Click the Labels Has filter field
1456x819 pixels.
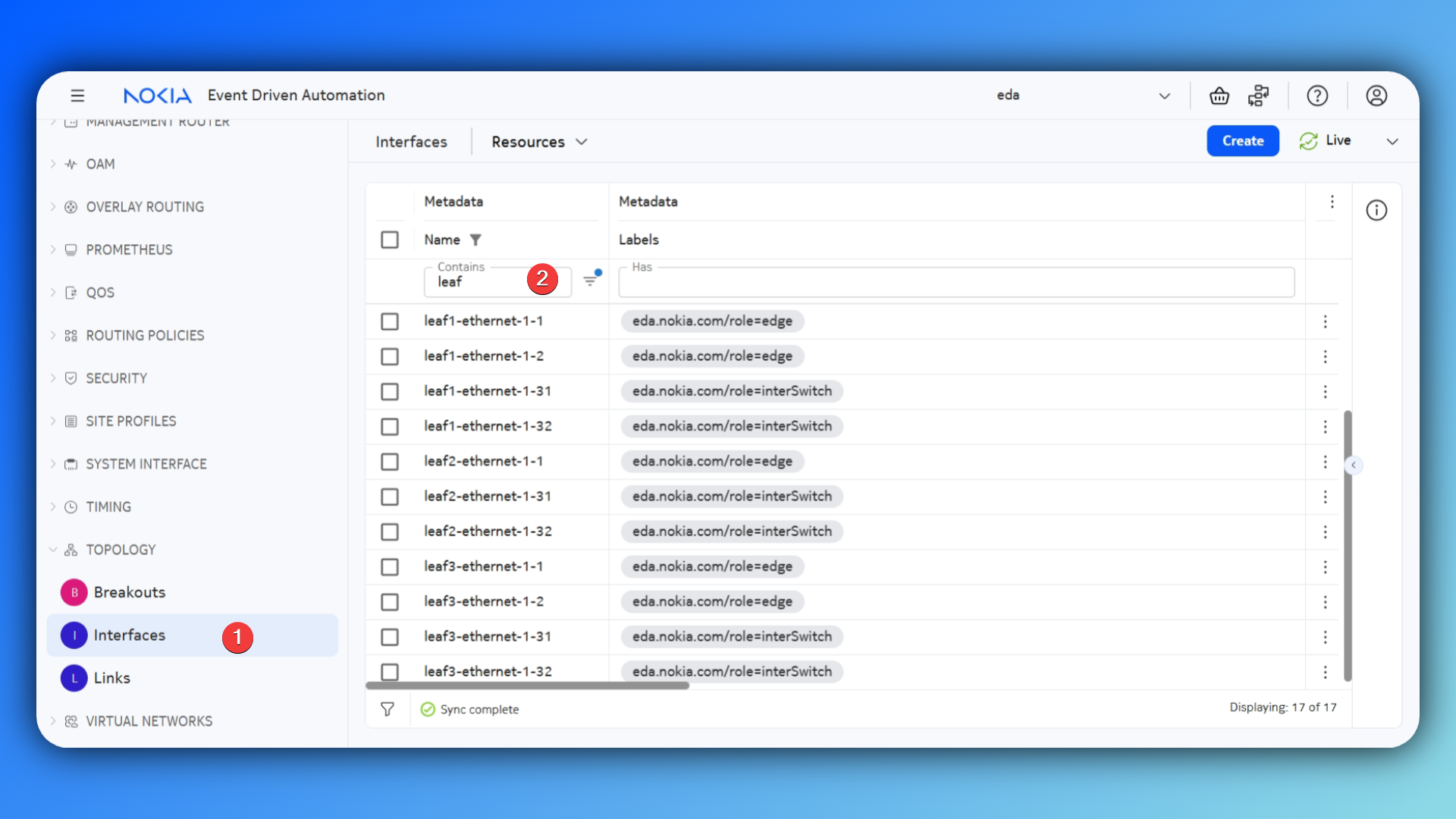pos(955,284)
